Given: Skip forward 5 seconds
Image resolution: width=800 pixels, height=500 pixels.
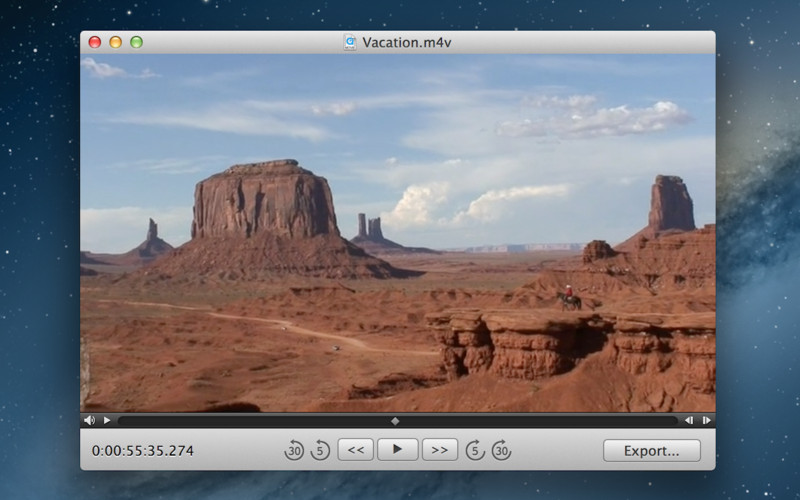Looking at the screenshot, I should tap(475, 450).
